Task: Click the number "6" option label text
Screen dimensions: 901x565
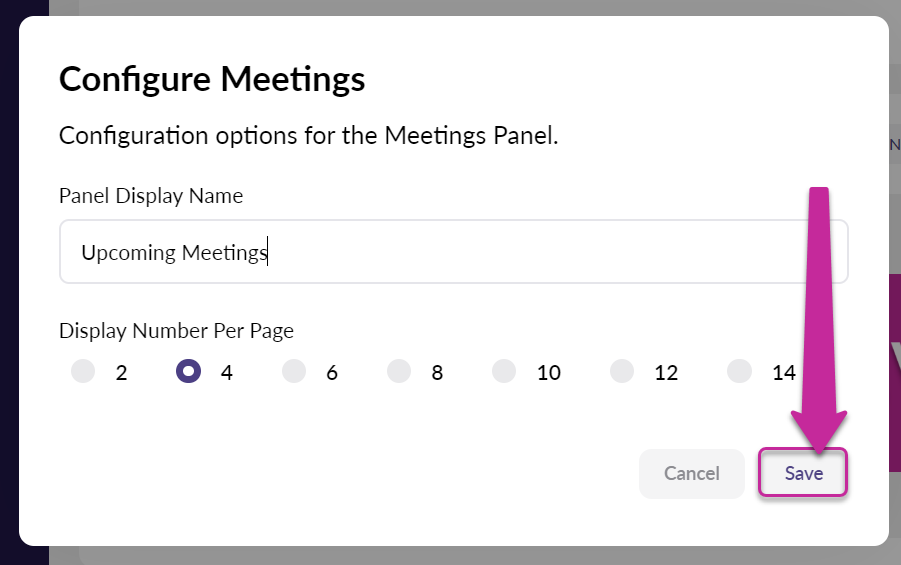Action: tap(332, 374)
